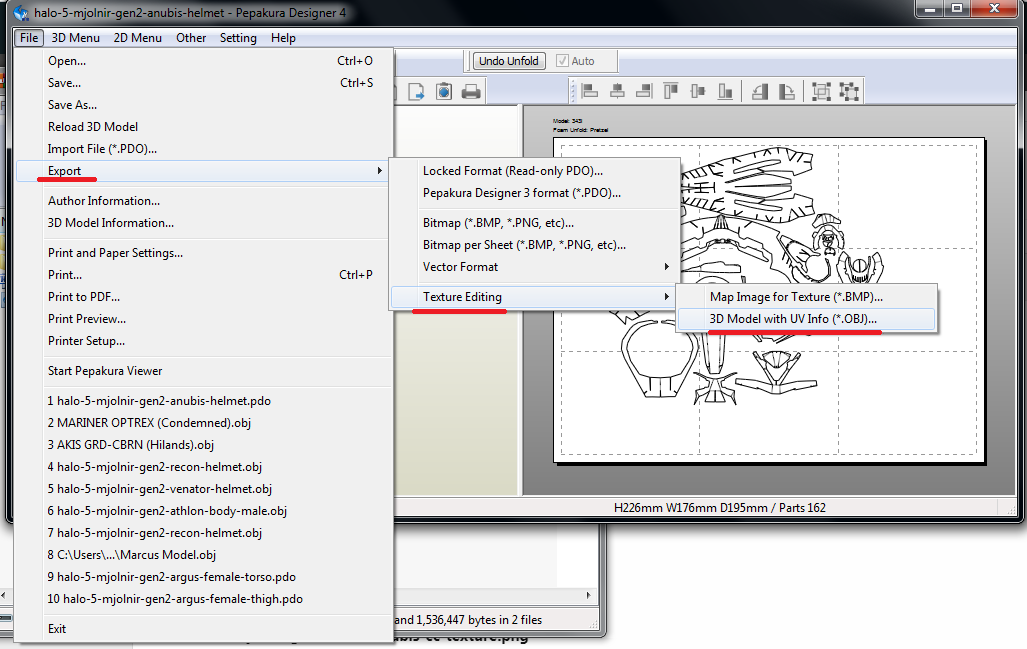
Task: Select Bitmap (*.BMP, *.PNG, etc)...
Action: 534,223
